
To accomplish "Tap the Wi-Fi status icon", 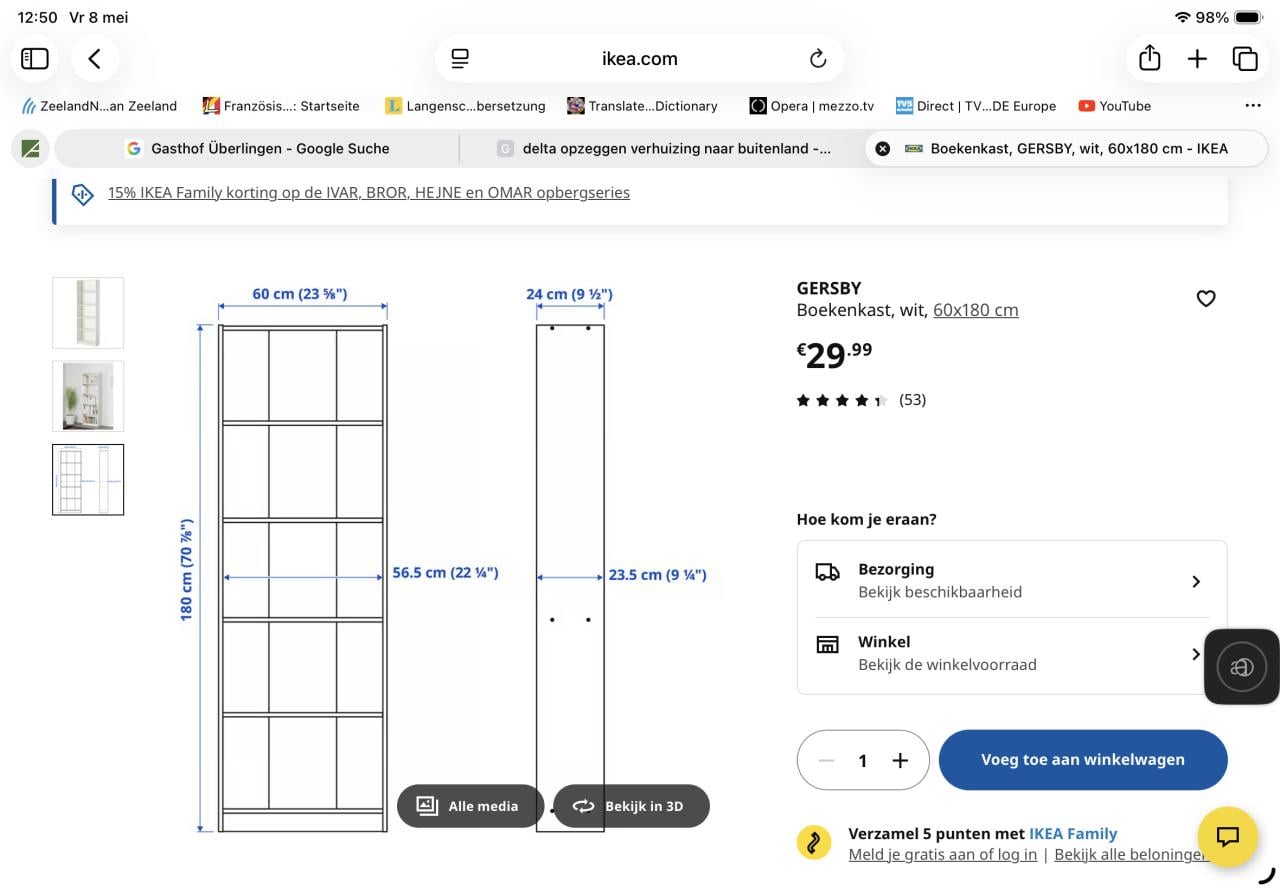I will click(x=1183, y=17).
